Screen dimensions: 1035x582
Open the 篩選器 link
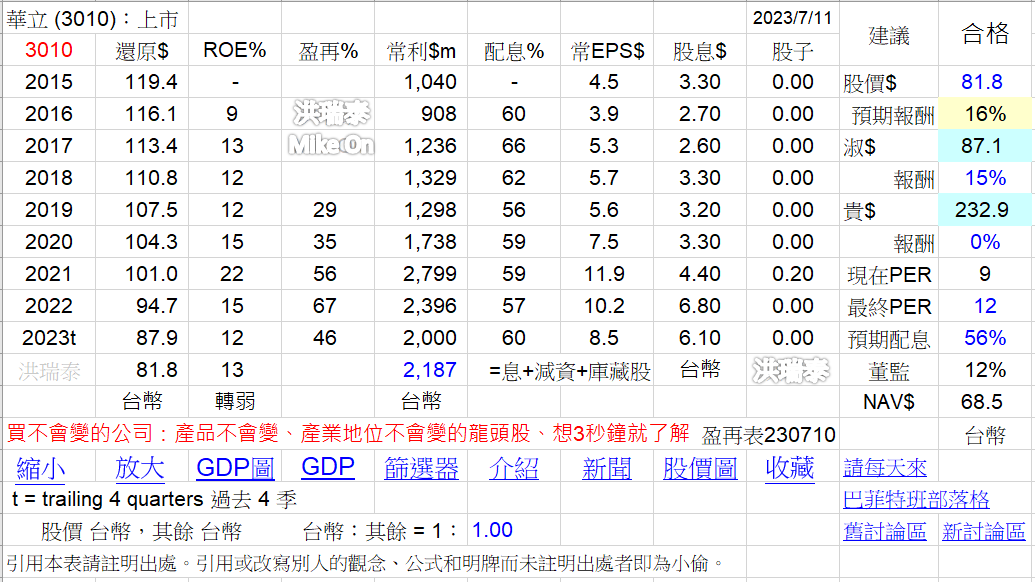click(421, 469)
